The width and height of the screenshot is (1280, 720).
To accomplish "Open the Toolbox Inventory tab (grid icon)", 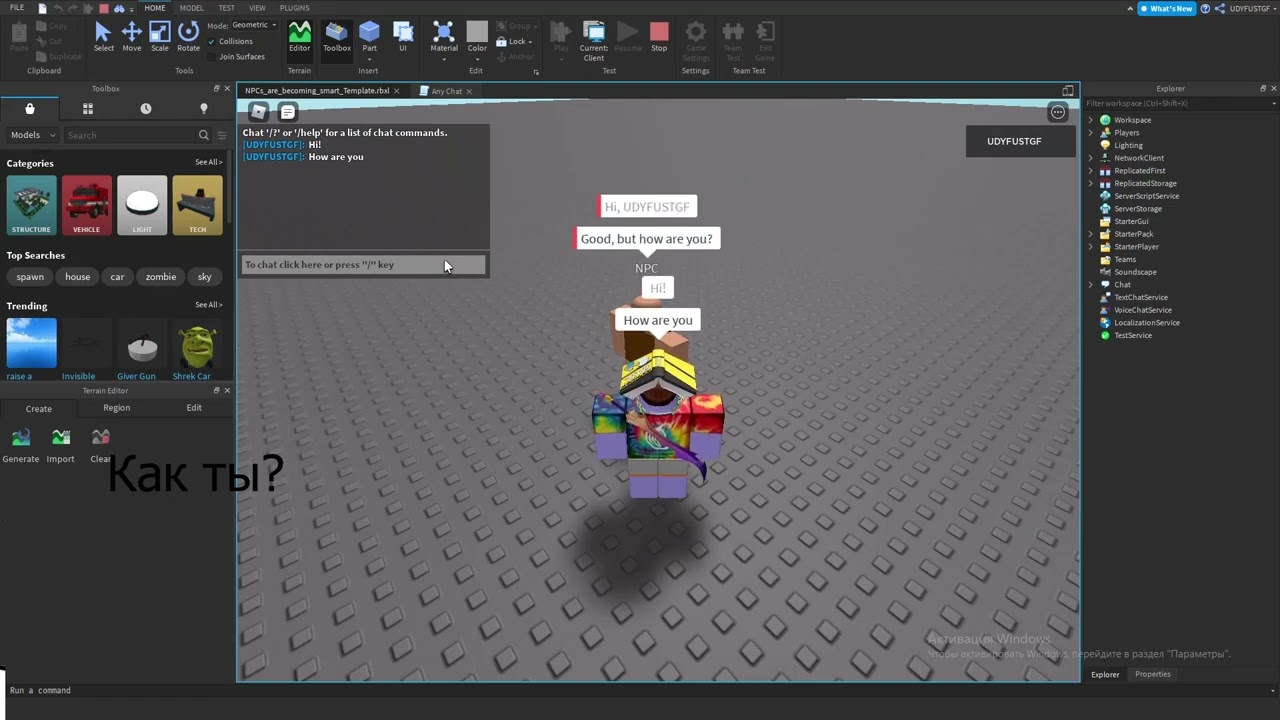I will click(88, 108).
